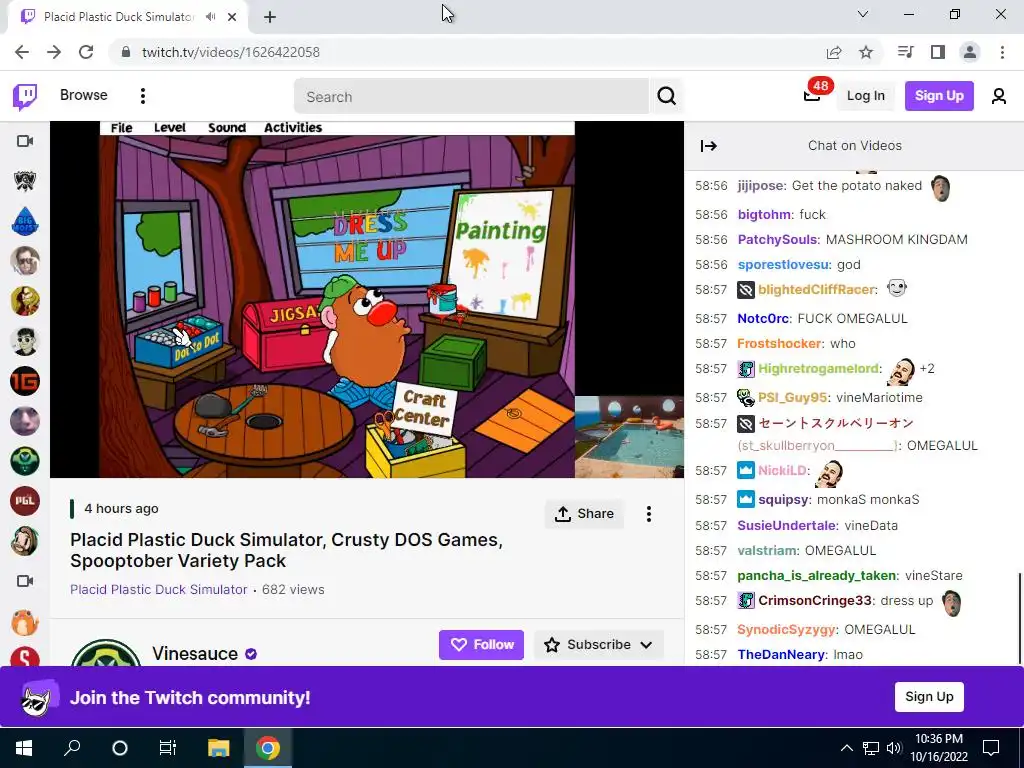The image size is (1024, 768).
Task: Click Activities in the game menu bar
Action: [x=293, y=127]
